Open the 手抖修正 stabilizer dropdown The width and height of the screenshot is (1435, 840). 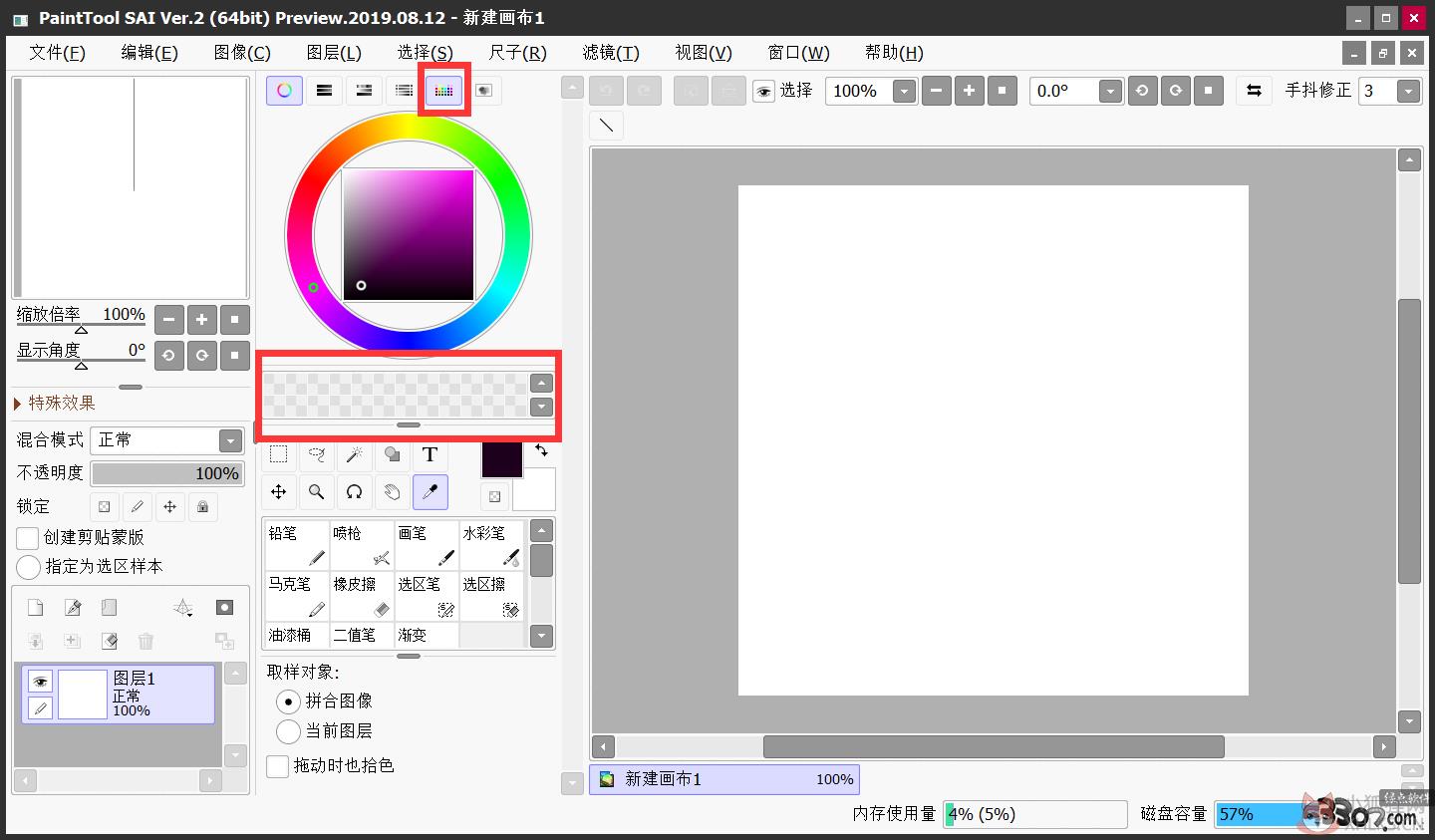1408,92
